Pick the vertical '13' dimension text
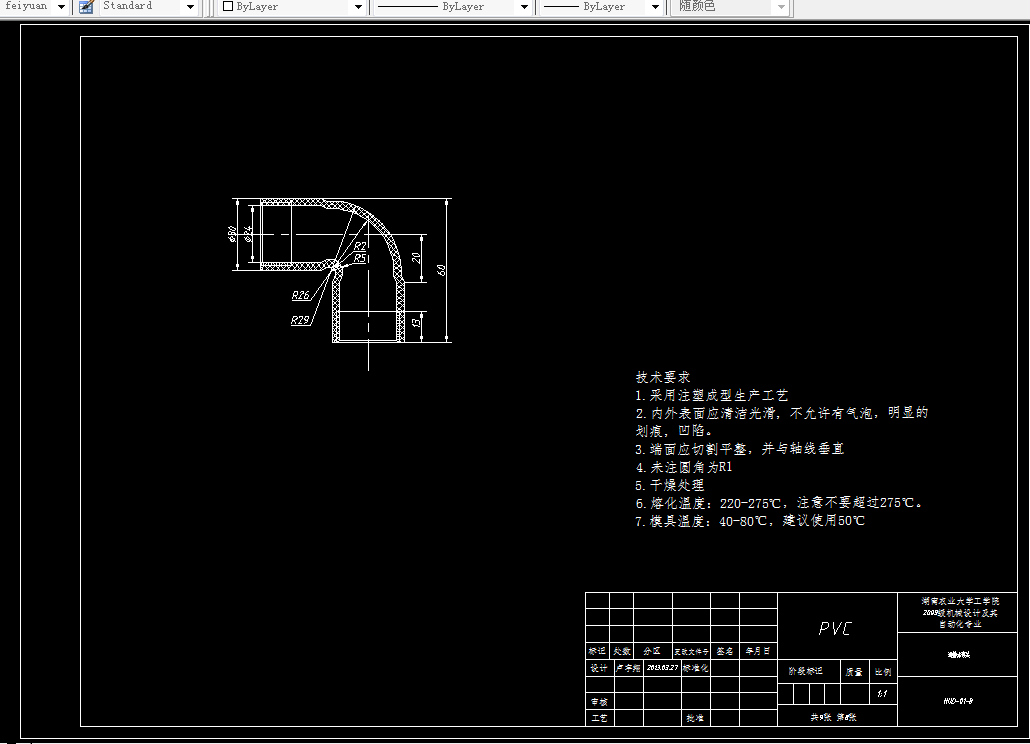 point(415,322)
